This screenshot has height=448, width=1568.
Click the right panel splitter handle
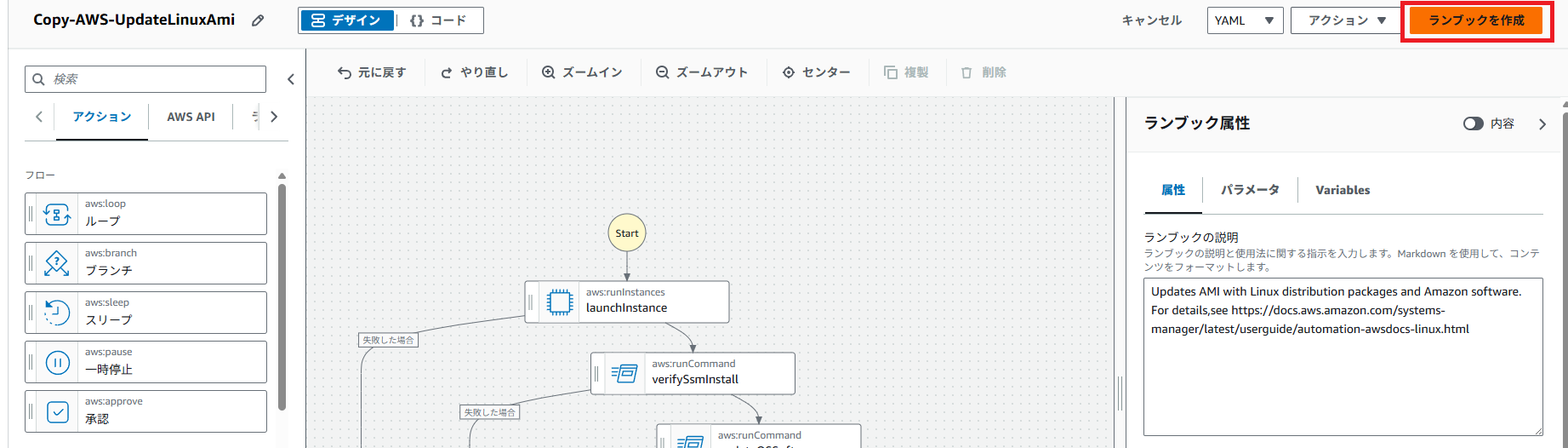1120,393
